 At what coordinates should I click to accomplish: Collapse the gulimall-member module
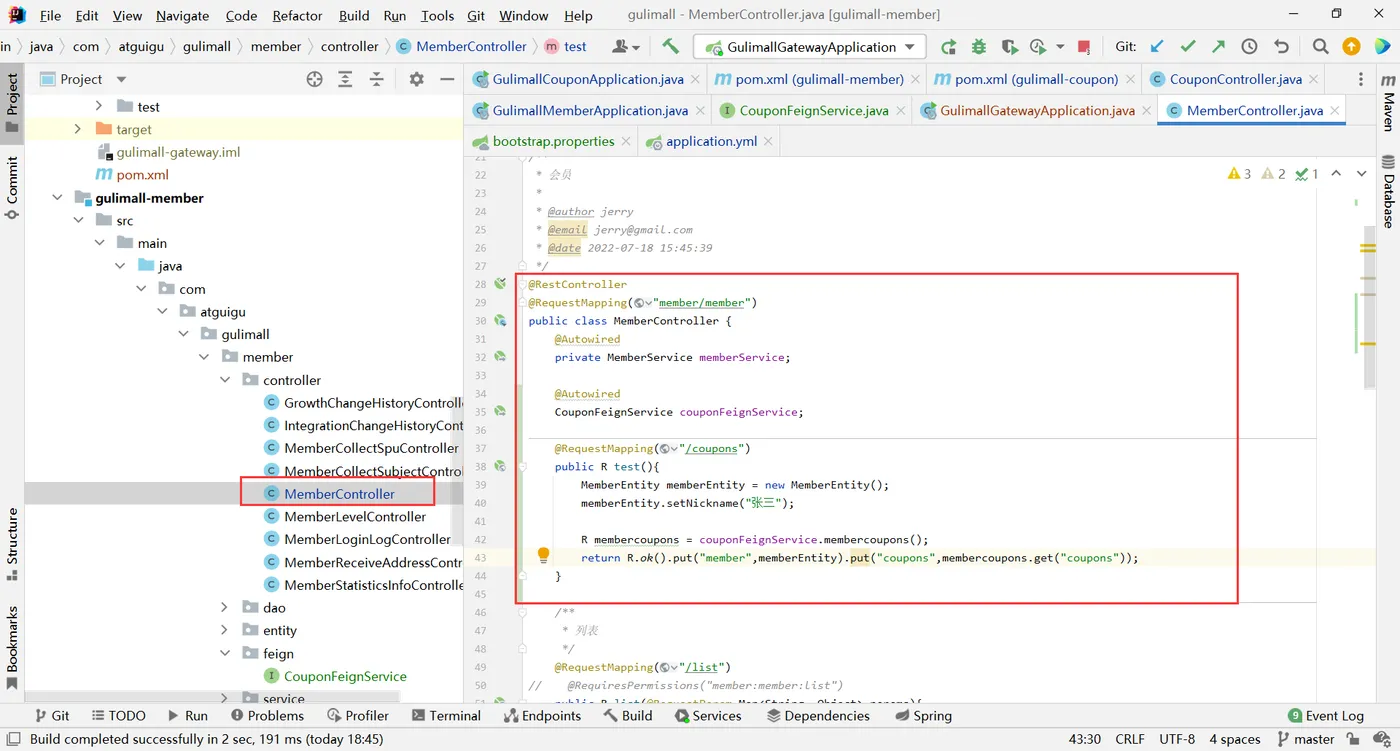click(57, 198)
